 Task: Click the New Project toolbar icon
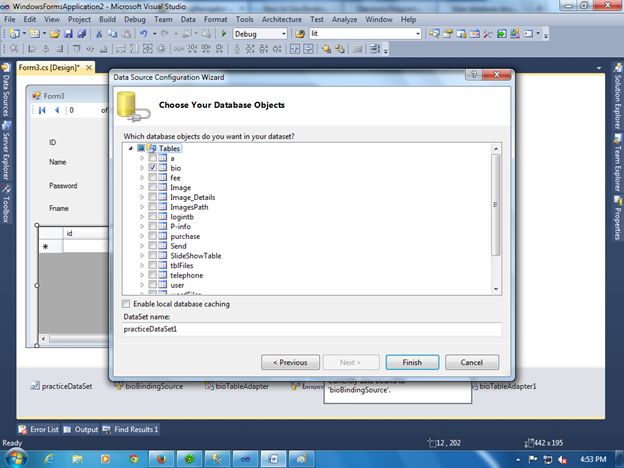tap(14, 34)
